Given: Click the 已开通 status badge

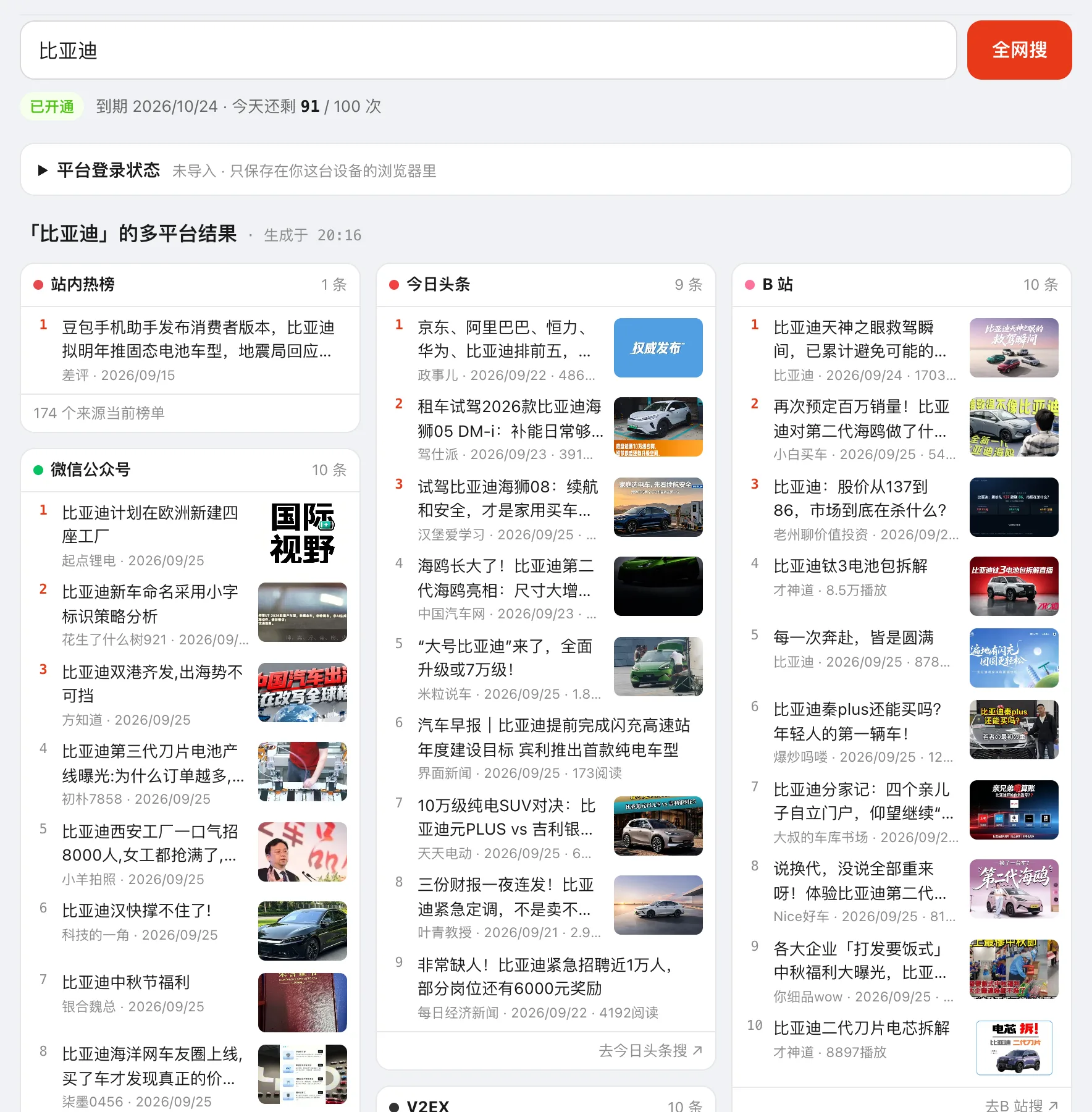Looking at the screenshot, I should click(x=52, y=107).
